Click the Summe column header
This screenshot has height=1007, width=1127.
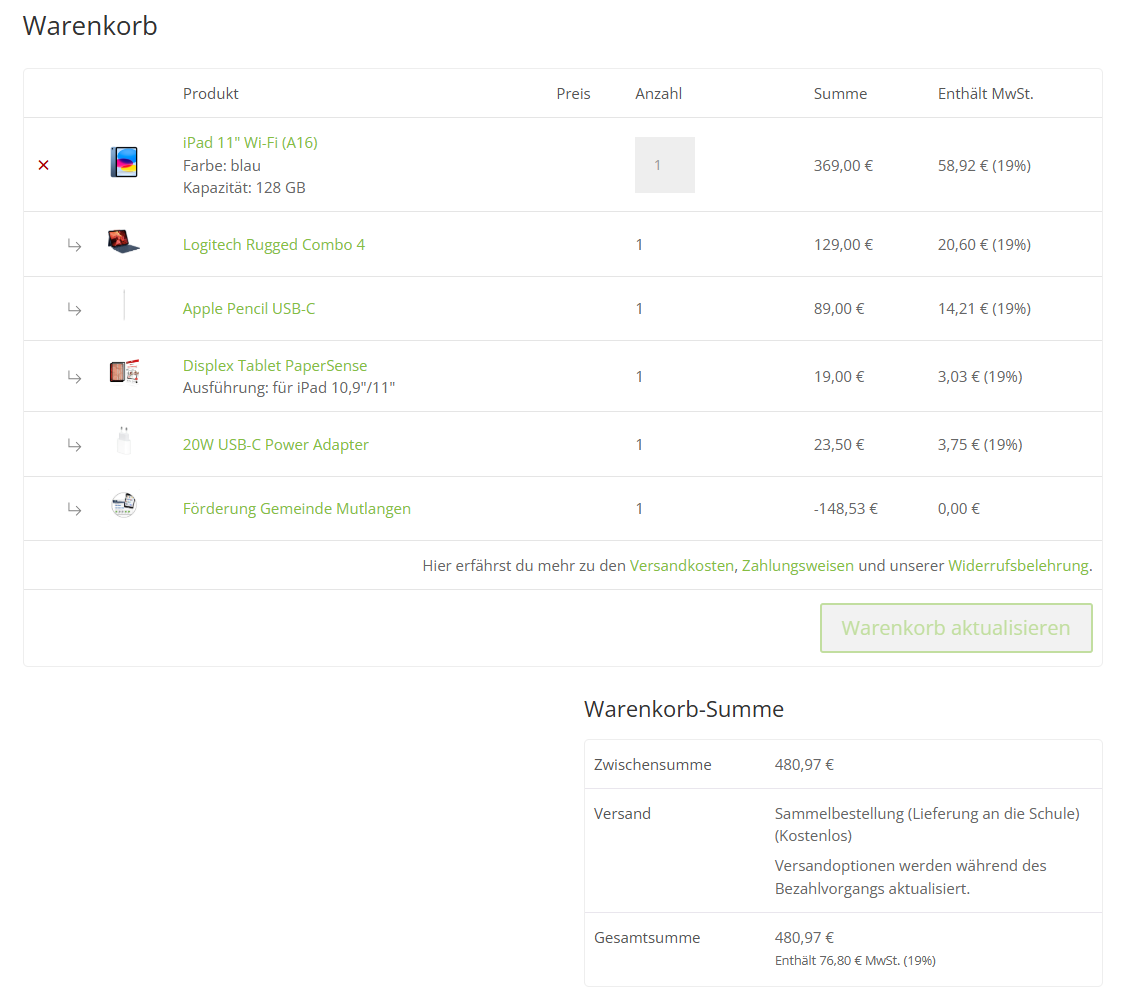point(840,93)
